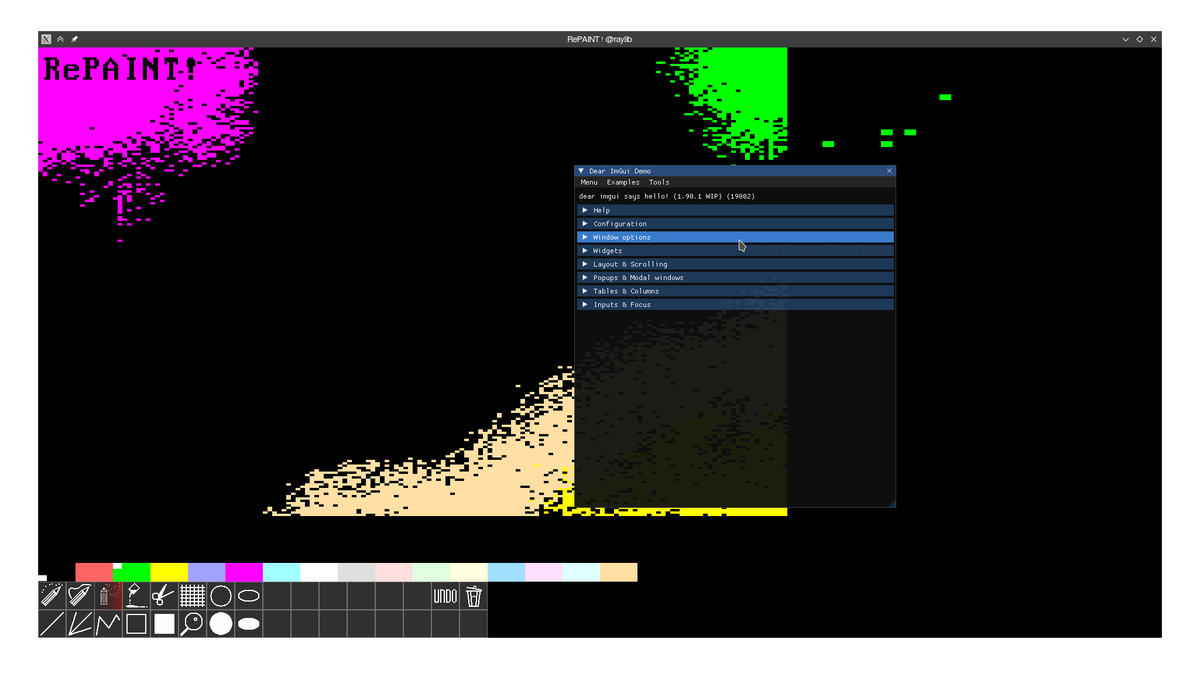Select the outlined ellipse tool
The image size is (1200, 683).
tap(248, 596)
